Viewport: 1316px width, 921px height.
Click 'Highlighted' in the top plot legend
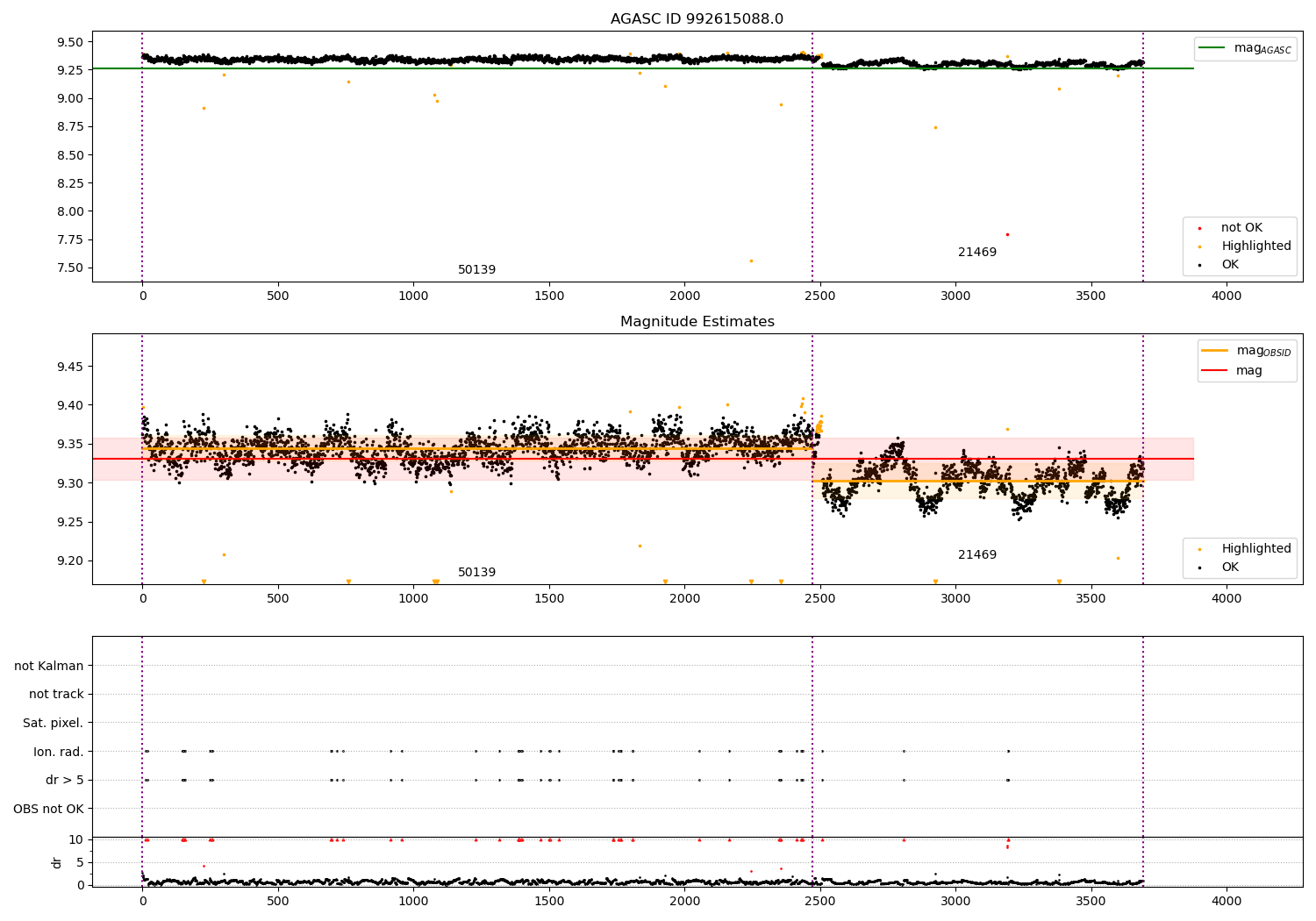click(x=1256, y=246)
